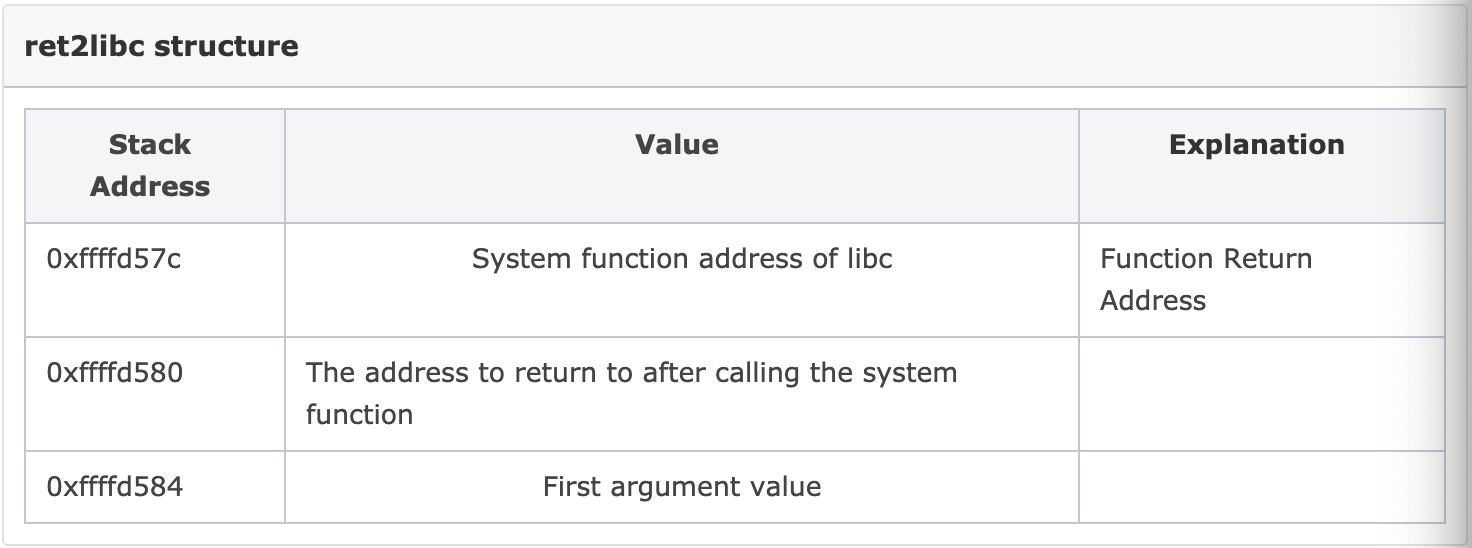This screenshot has width=1472, height=548.
Task: Click 'System function address of libc' value
Action: point(682,259)
